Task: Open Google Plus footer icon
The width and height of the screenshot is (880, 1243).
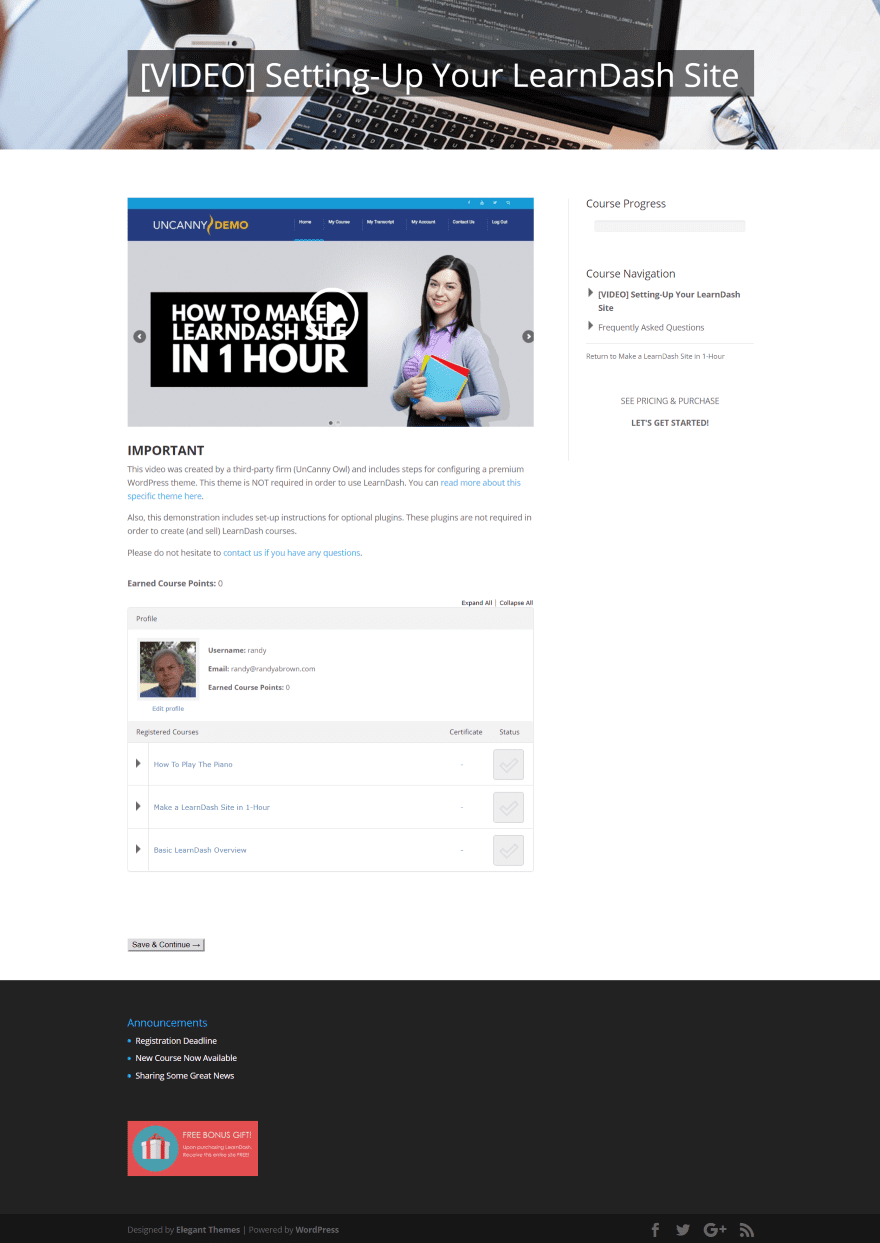Action: [715, 1230]
